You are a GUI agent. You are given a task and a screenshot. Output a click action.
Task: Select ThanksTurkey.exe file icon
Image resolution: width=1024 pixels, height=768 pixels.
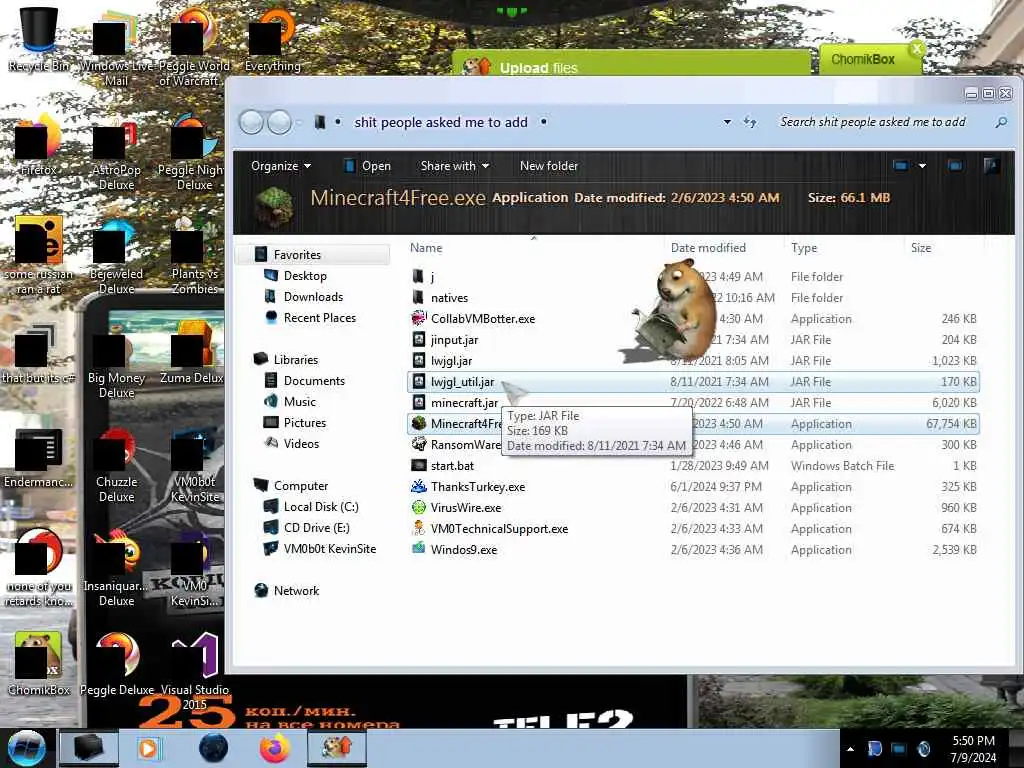pyautogui.click(x=419, y=487)
